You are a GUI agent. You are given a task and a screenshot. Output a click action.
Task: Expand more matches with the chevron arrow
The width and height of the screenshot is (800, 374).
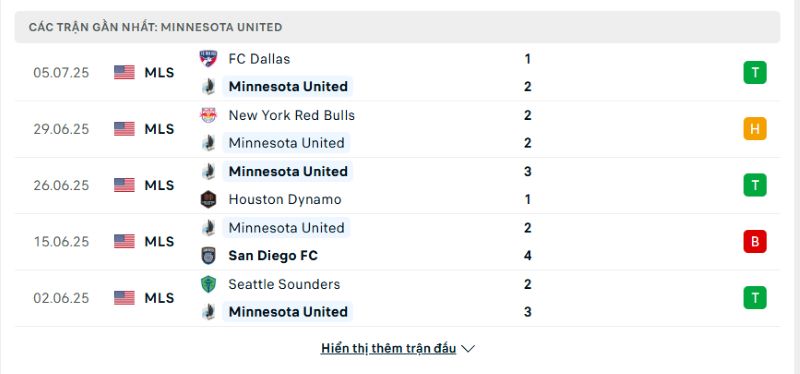[x=468, y=349]
